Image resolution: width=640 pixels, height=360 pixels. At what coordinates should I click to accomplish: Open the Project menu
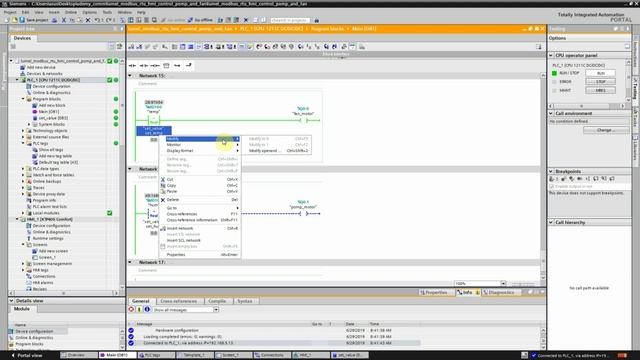[10, 13]
